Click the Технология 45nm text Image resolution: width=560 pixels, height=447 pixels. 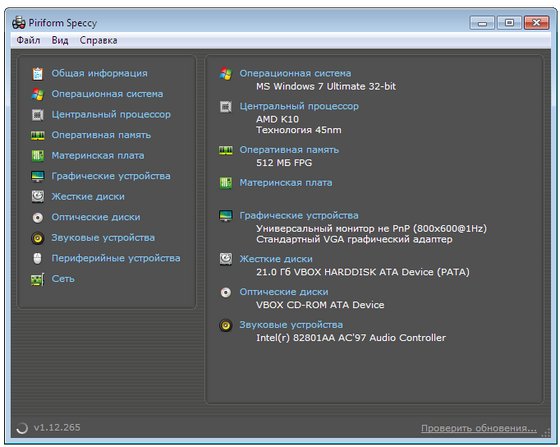pos(299,130)
